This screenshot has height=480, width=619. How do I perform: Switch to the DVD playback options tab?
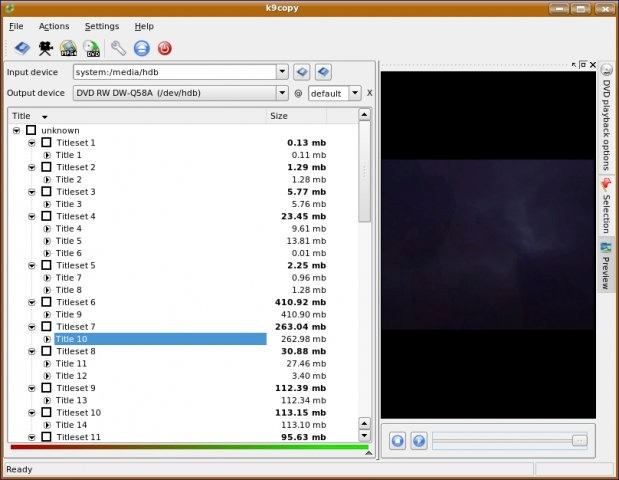coord(606,119)
